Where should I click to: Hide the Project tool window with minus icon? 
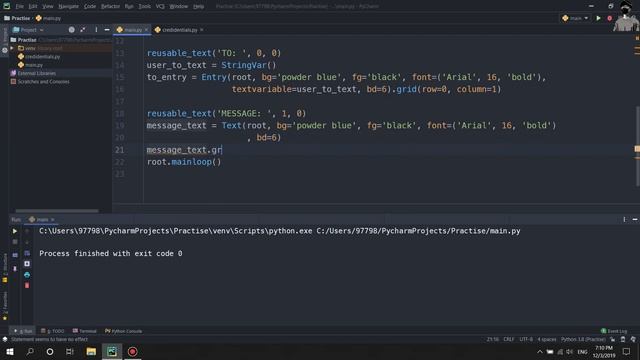tap(107, 30)
